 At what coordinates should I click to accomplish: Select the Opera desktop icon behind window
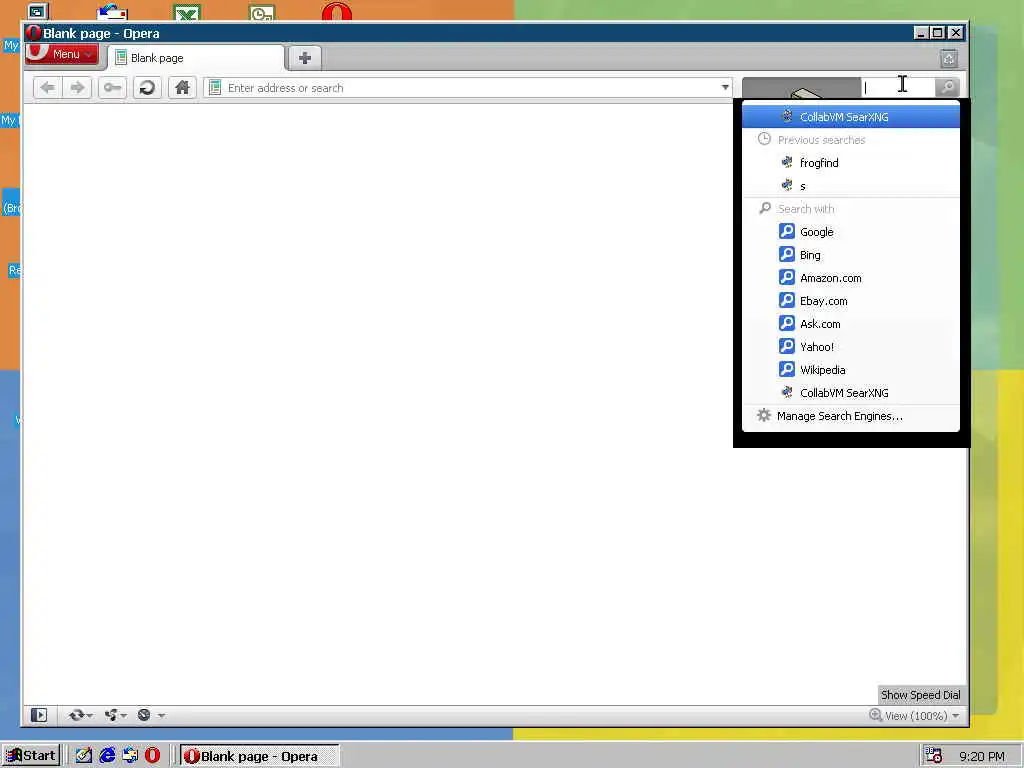pos(337,12)
